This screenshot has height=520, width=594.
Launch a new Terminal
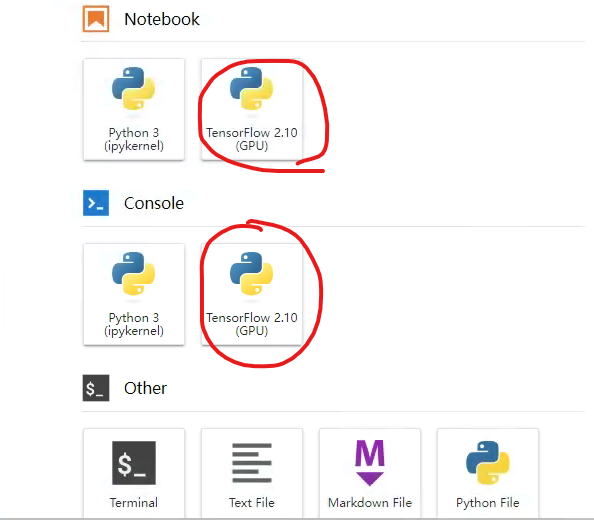click(x=134, y=473)
